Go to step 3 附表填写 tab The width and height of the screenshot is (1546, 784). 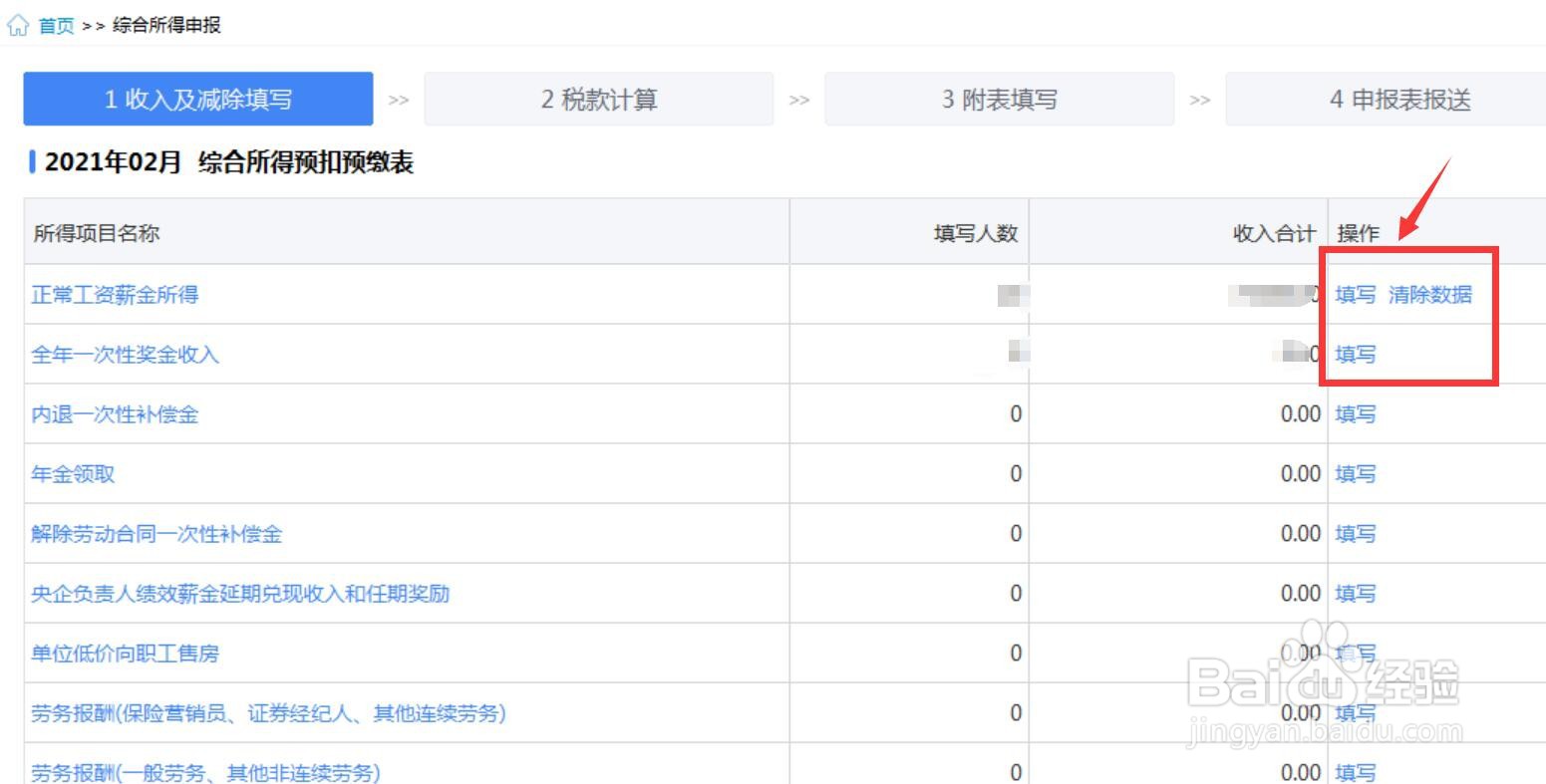coord(1000,99)
